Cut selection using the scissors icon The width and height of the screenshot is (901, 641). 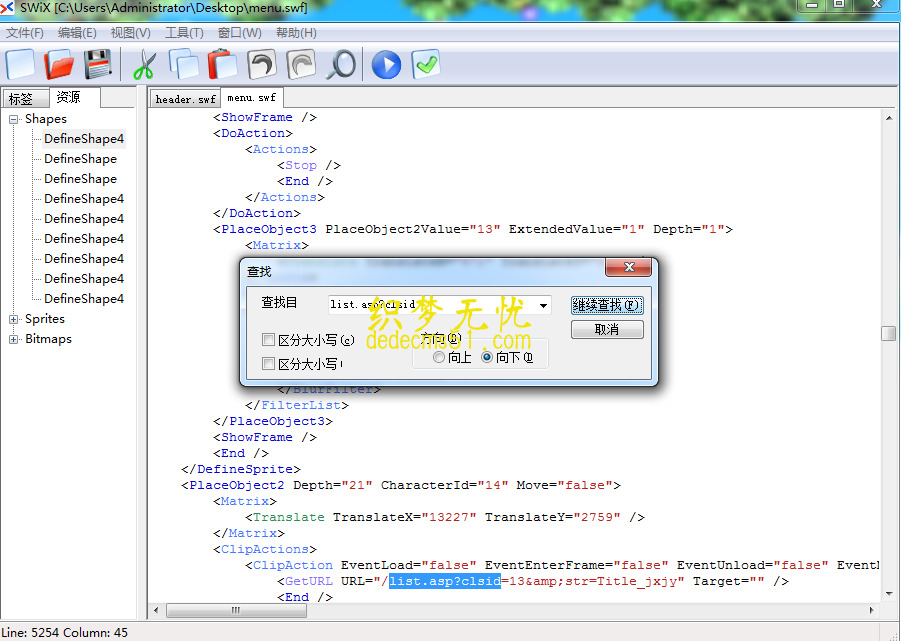(143, 64)
